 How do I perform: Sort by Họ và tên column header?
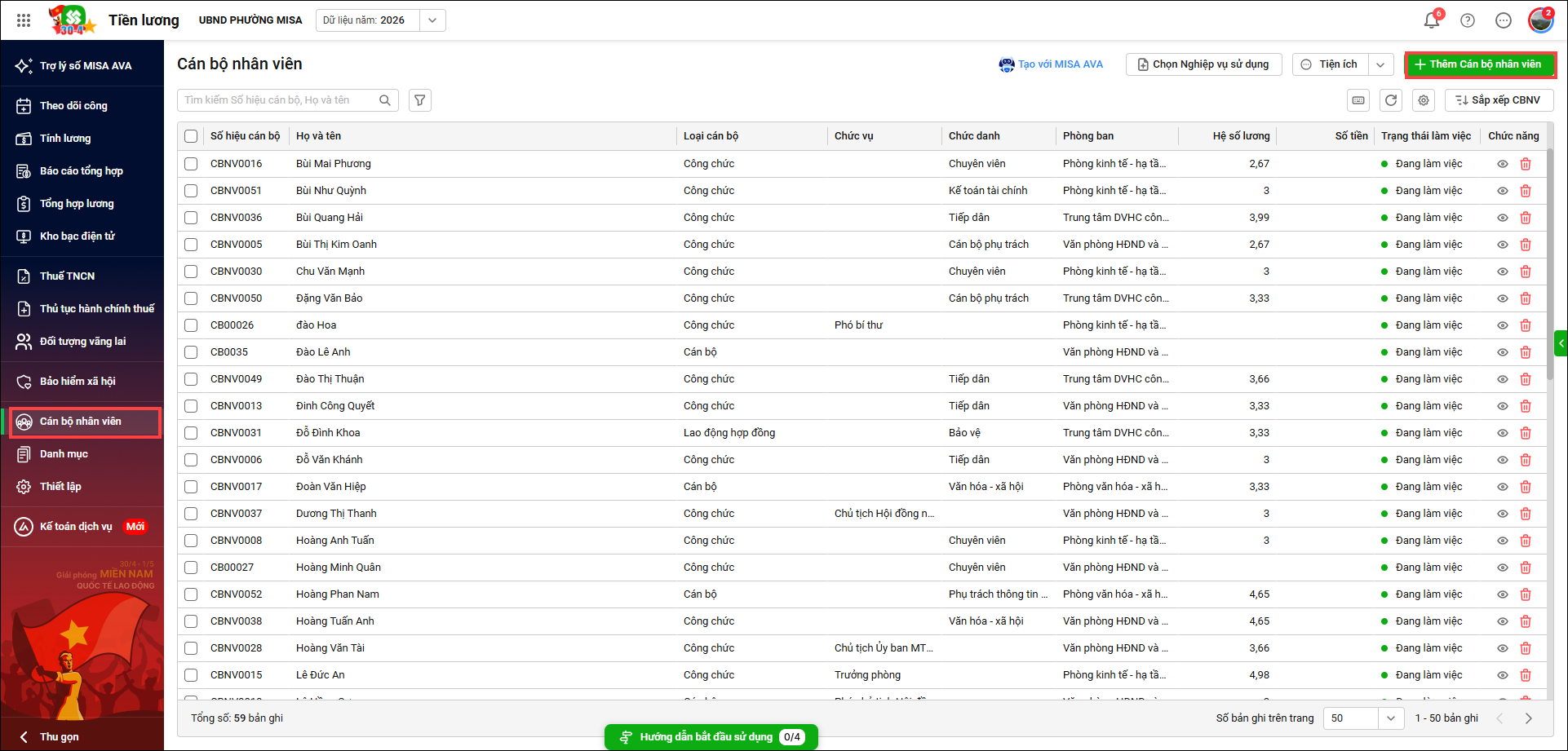(x=319, y=136)
